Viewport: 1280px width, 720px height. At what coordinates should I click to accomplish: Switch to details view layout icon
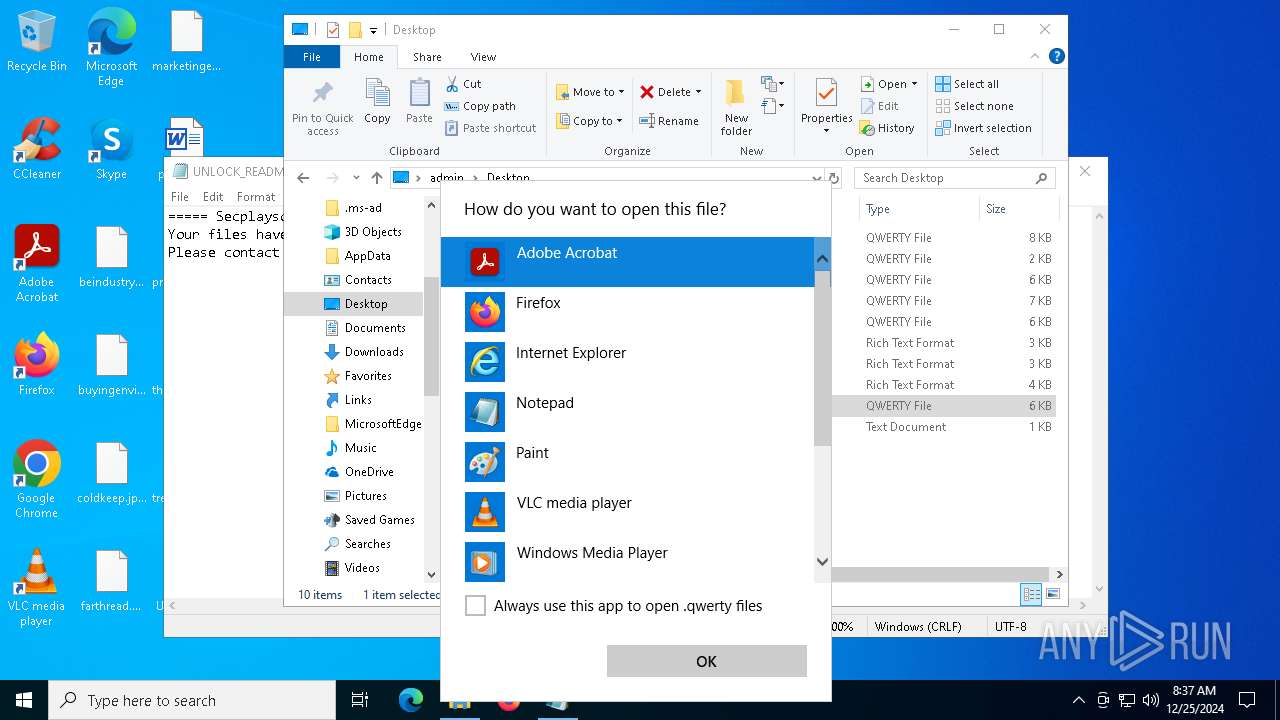coord(1031,595)
